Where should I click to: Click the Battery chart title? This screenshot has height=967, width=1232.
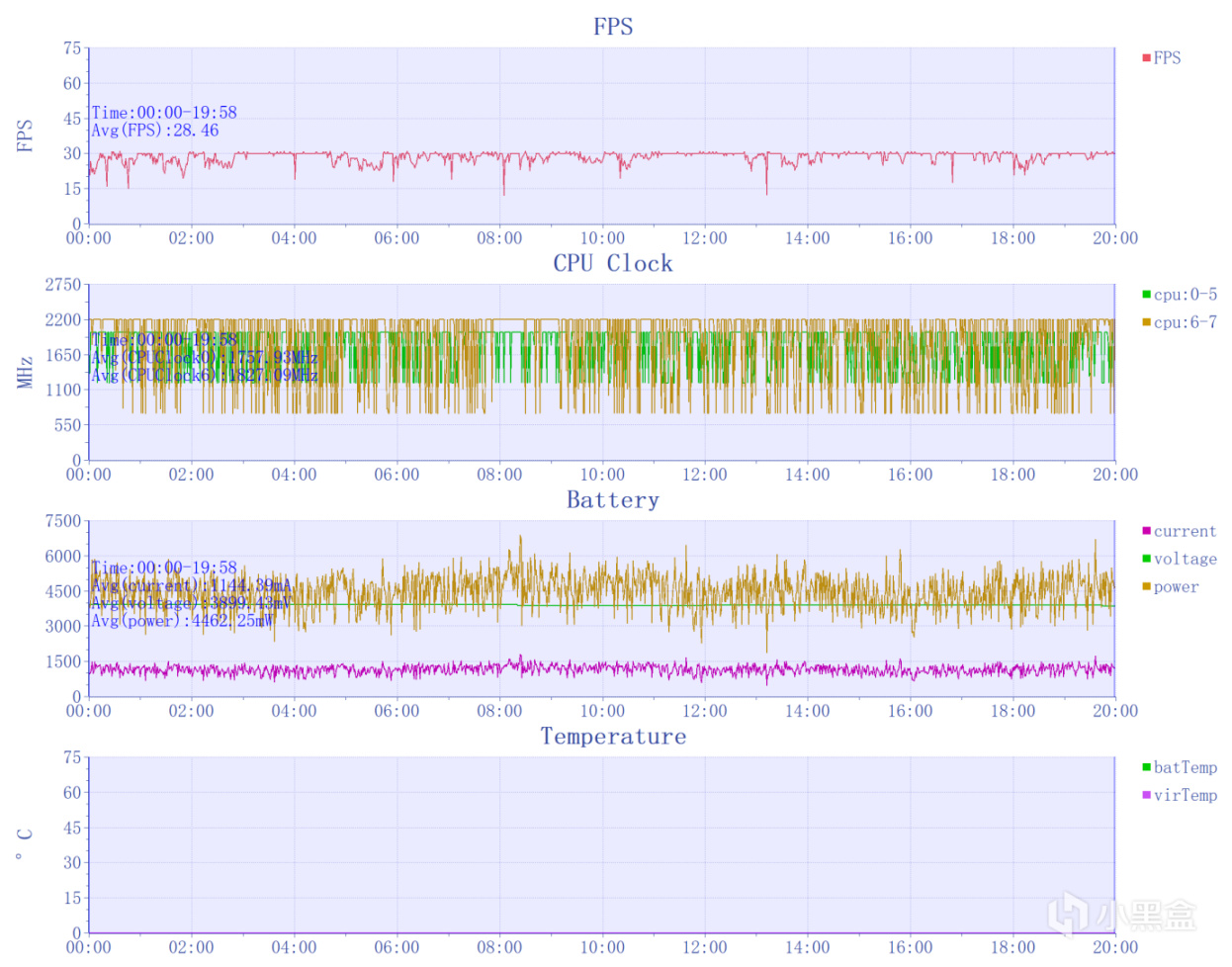pyautogui.click(x=613, y=499)
